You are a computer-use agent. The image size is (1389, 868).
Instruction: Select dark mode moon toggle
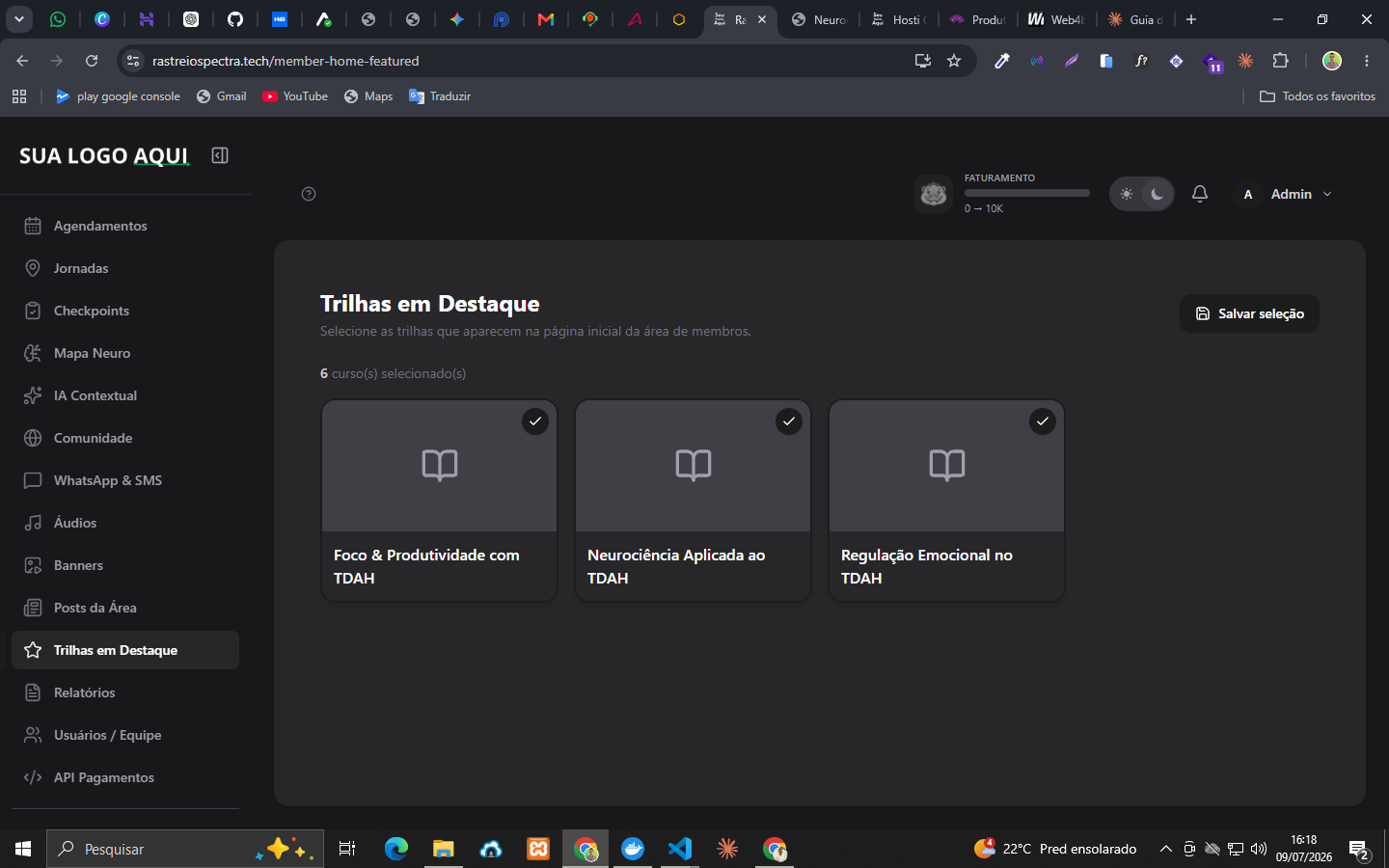pos(1157,194)
